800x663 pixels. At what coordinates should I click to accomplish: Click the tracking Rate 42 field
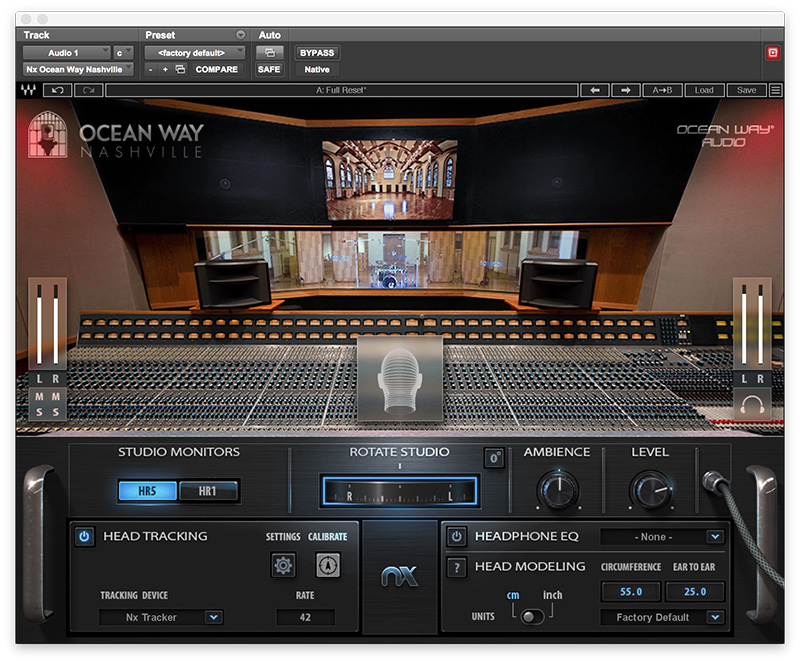coord(305,617)
